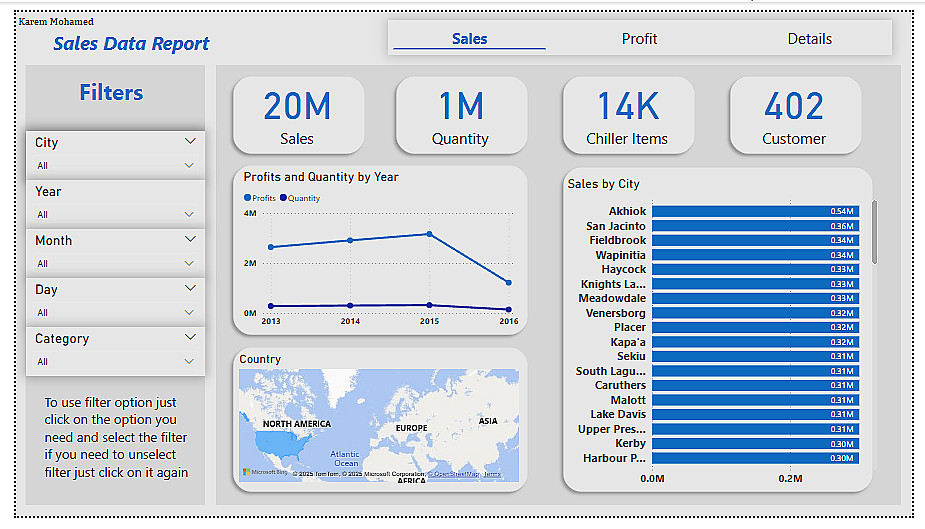Switch to the Profit tab
This screenshot has height=529, width=925.
(639, 39)
